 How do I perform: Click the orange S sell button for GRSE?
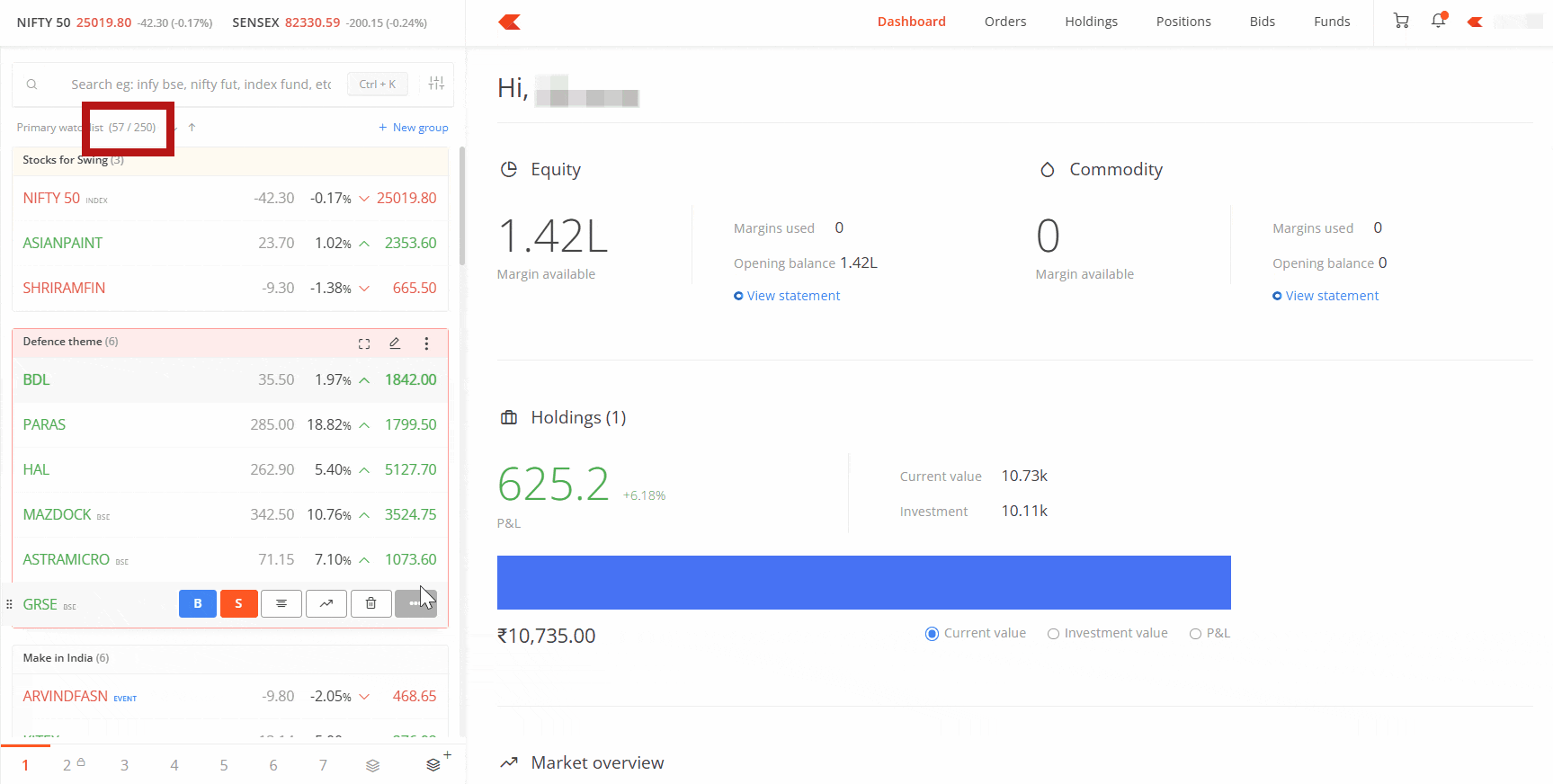pos(239,603)
